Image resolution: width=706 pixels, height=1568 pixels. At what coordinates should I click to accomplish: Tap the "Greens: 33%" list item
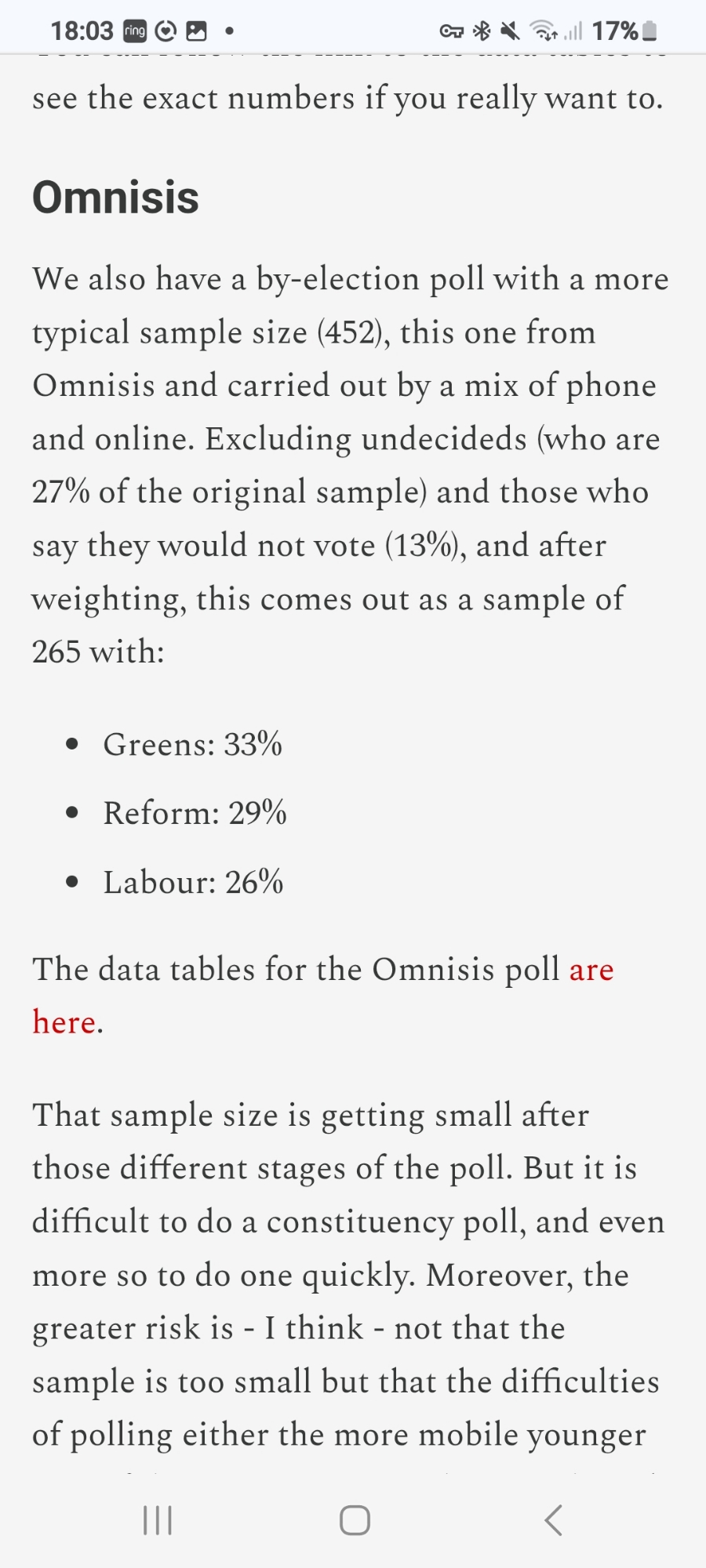[x=192, y=745]
